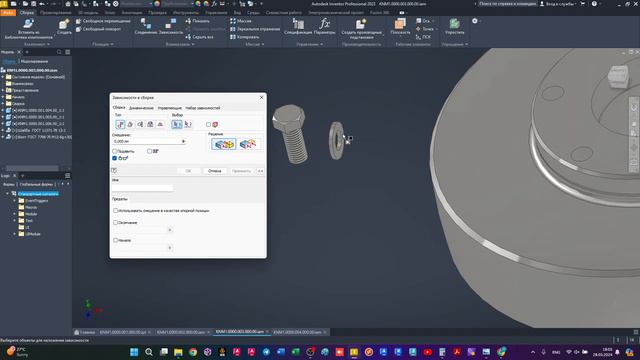
Task: Enable use offset as resting position checkbox
Action: [x=116, y=210]
